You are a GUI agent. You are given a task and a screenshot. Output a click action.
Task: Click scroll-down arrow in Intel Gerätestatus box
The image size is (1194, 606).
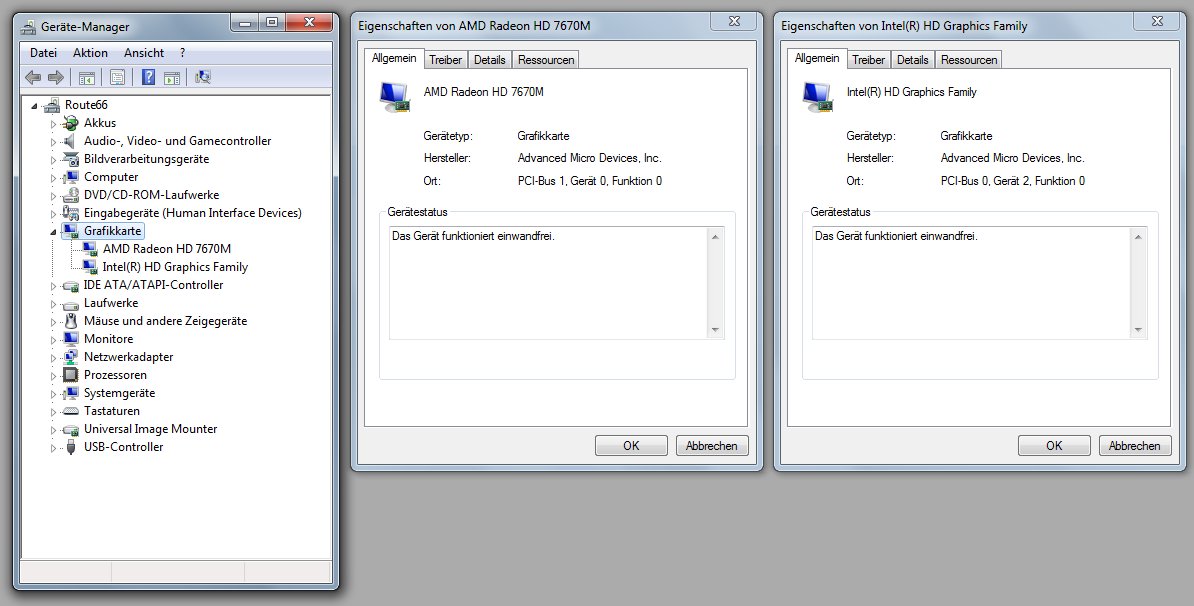(x=1138, y=330)
